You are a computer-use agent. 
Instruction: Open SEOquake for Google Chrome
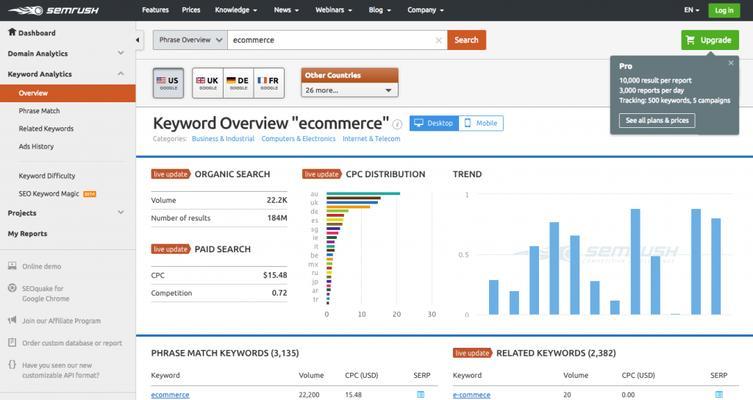[x=46, y=293]
